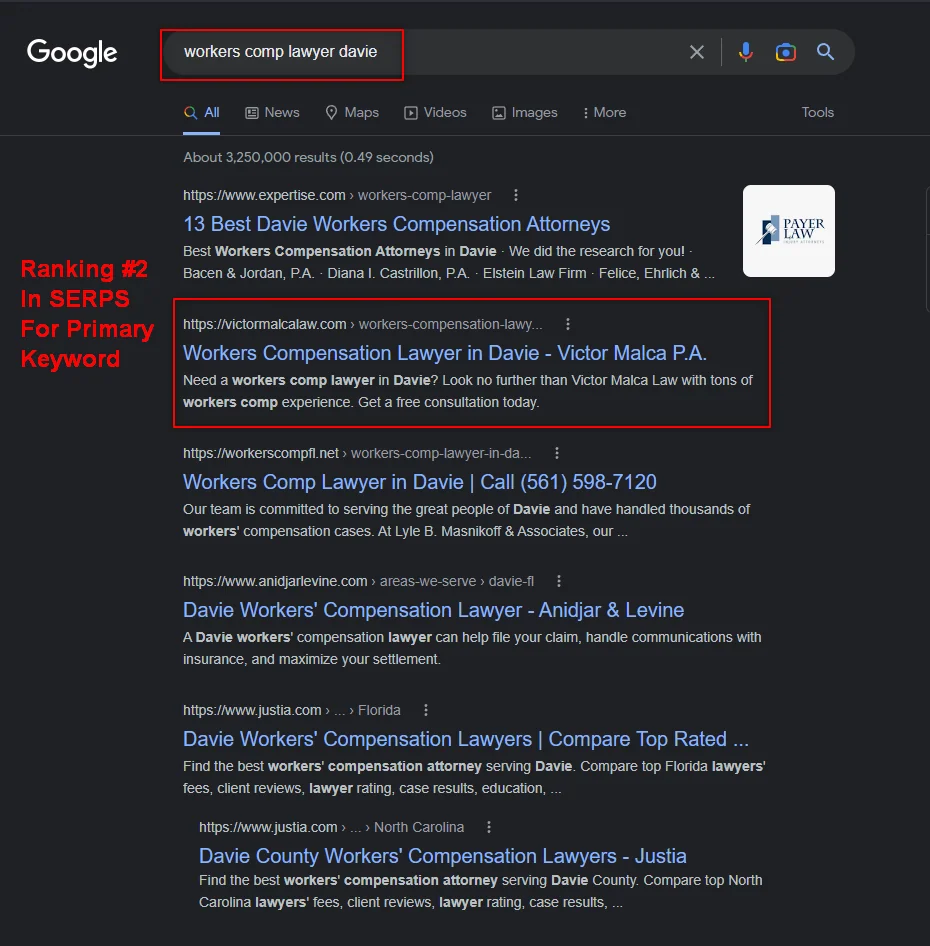Expand the More search categories menu
Viewport: 930px width, 946px height.
tap(604, 113)
